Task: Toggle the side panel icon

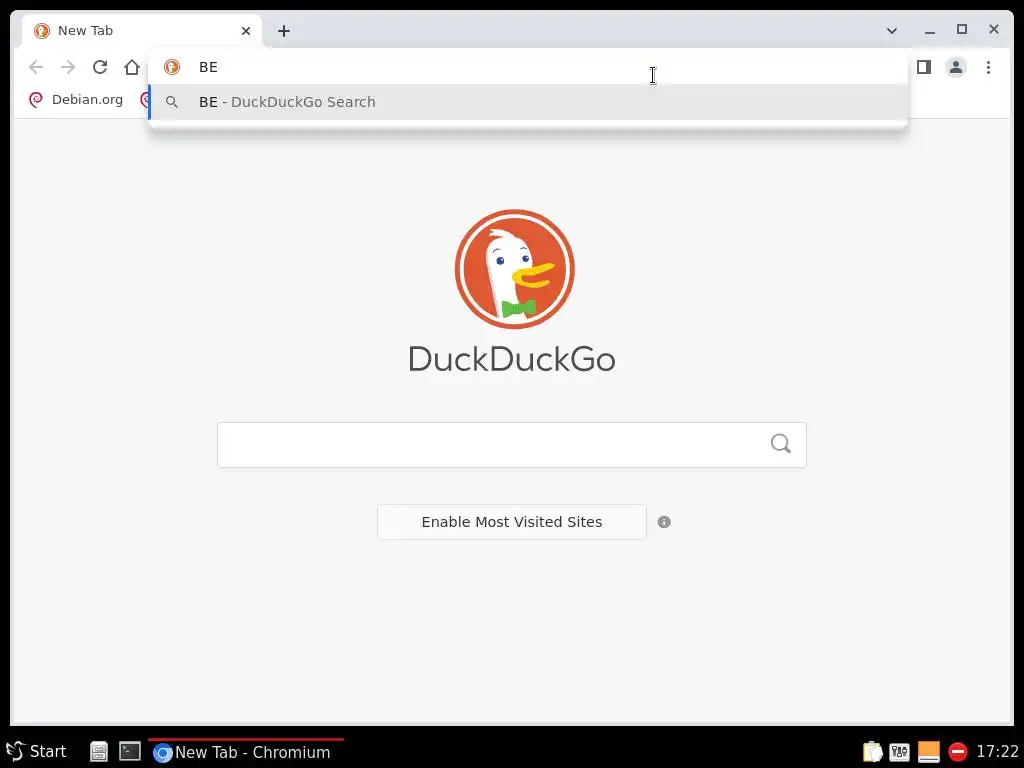Action: [923, 67]
